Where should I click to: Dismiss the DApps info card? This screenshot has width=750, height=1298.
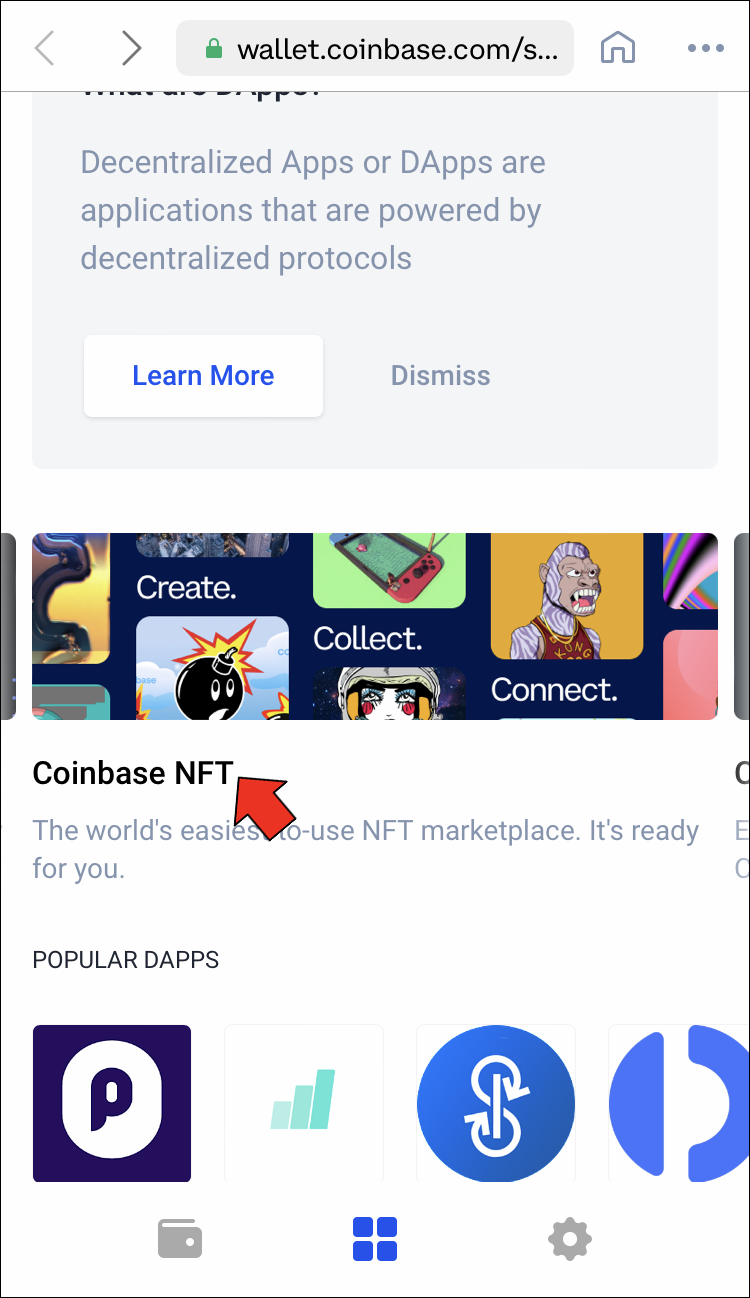(x=440, y=376)
